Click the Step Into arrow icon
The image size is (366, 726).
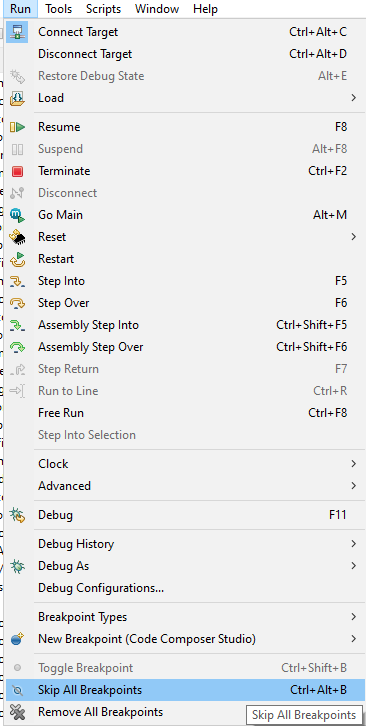coord(18,282)
